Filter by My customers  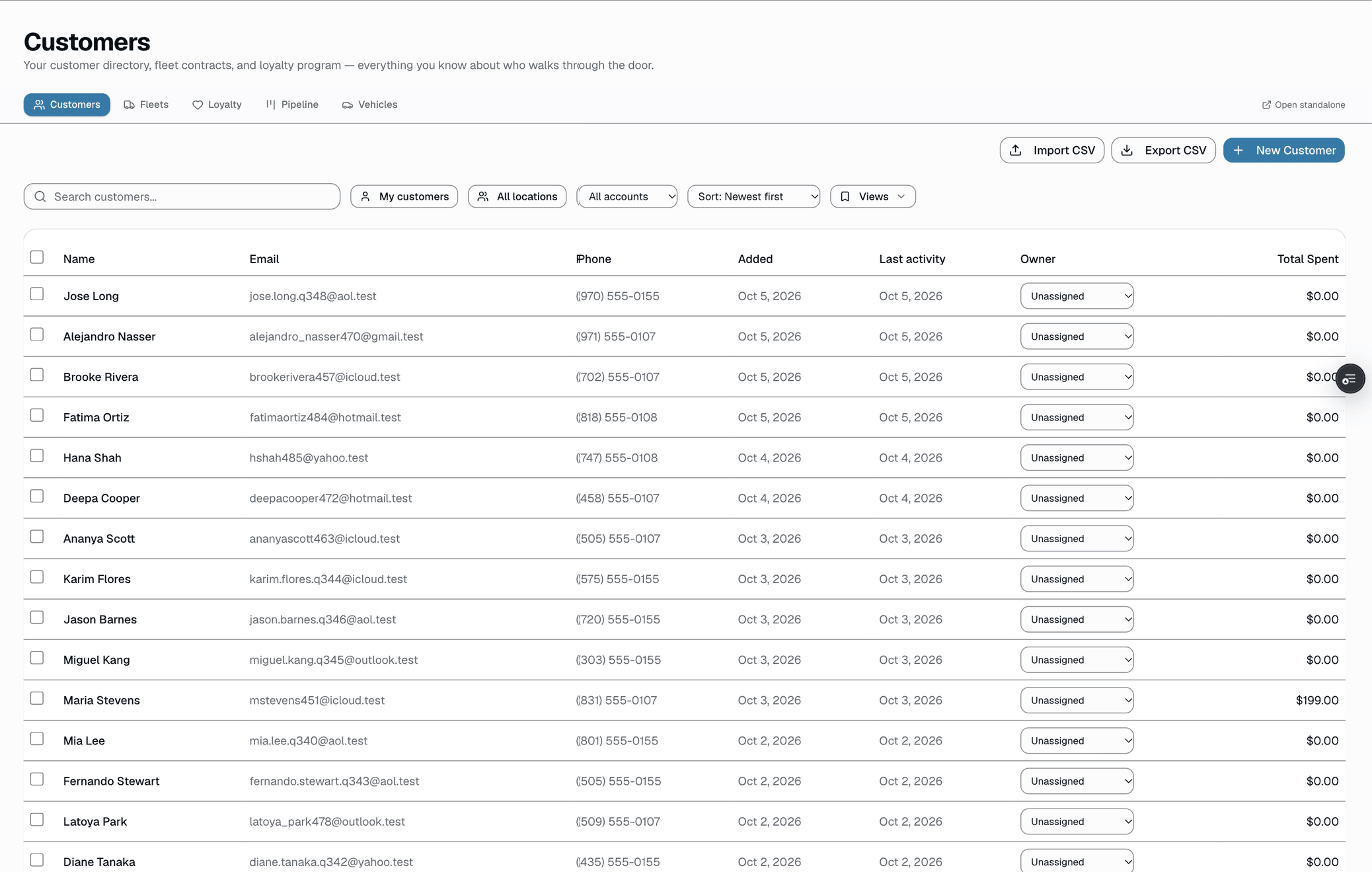(404, 196)
